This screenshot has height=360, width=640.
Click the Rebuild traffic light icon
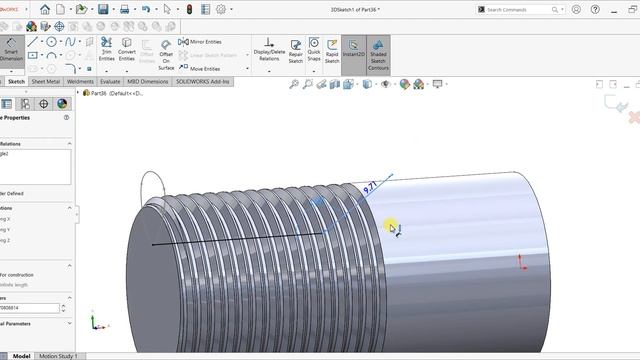coord(189,9)
